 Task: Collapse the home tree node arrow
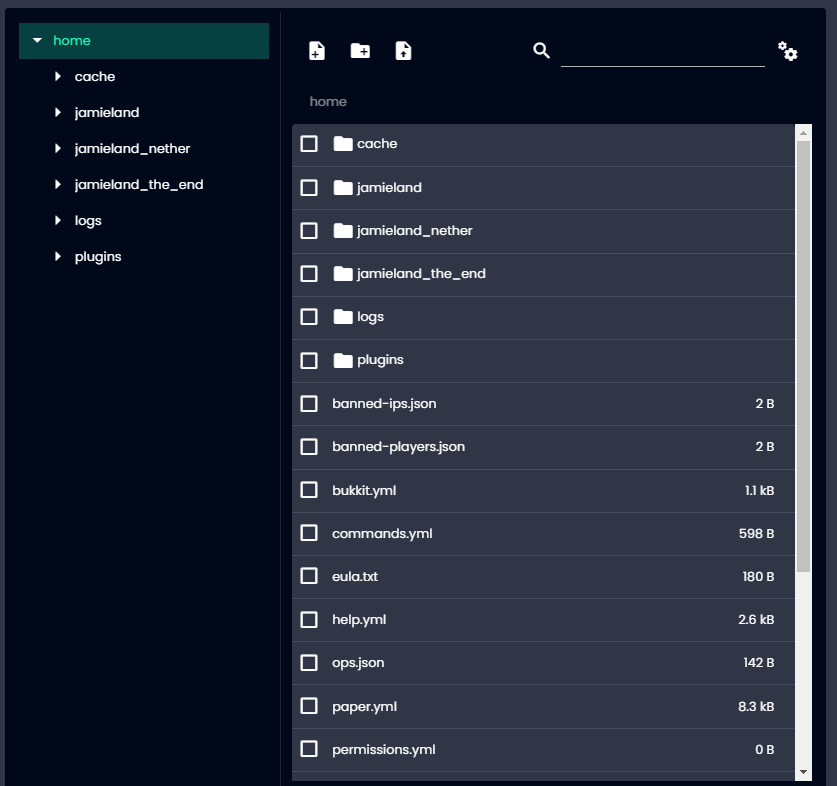37,41
